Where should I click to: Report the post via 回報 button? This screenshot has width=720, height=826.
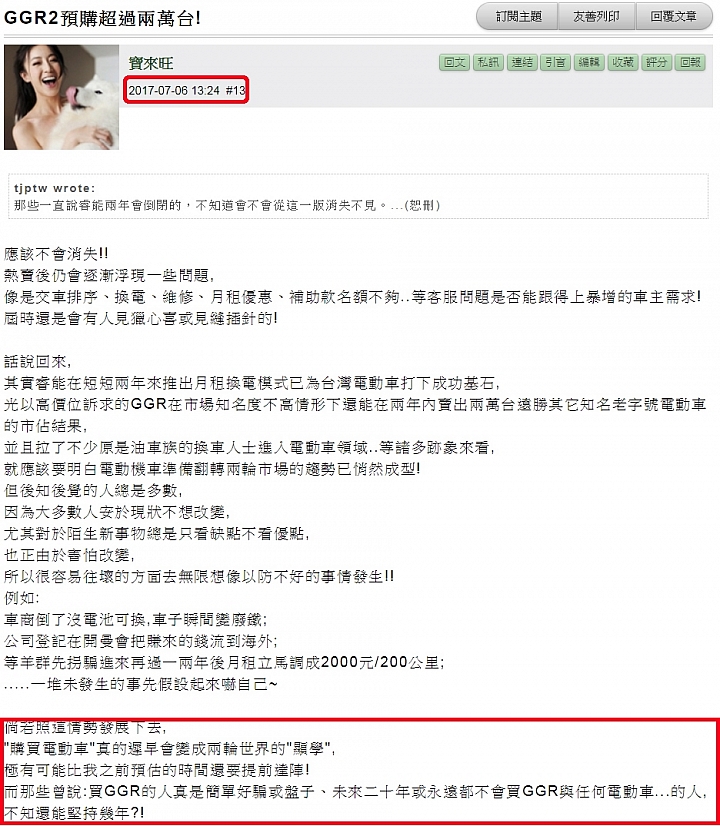click(x=690, y=63)
